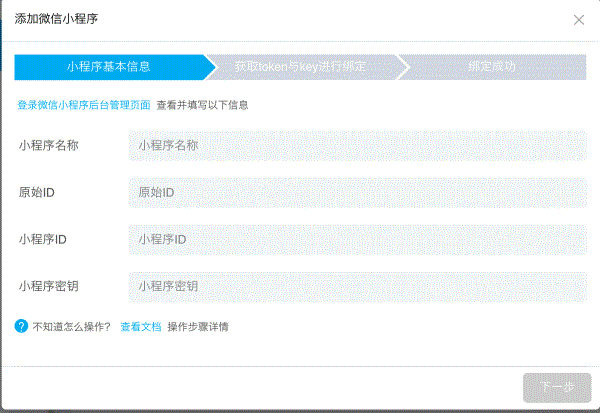600x413 pixels.
Task: Go to the 绑定成功 step
Action: point(491,67)
